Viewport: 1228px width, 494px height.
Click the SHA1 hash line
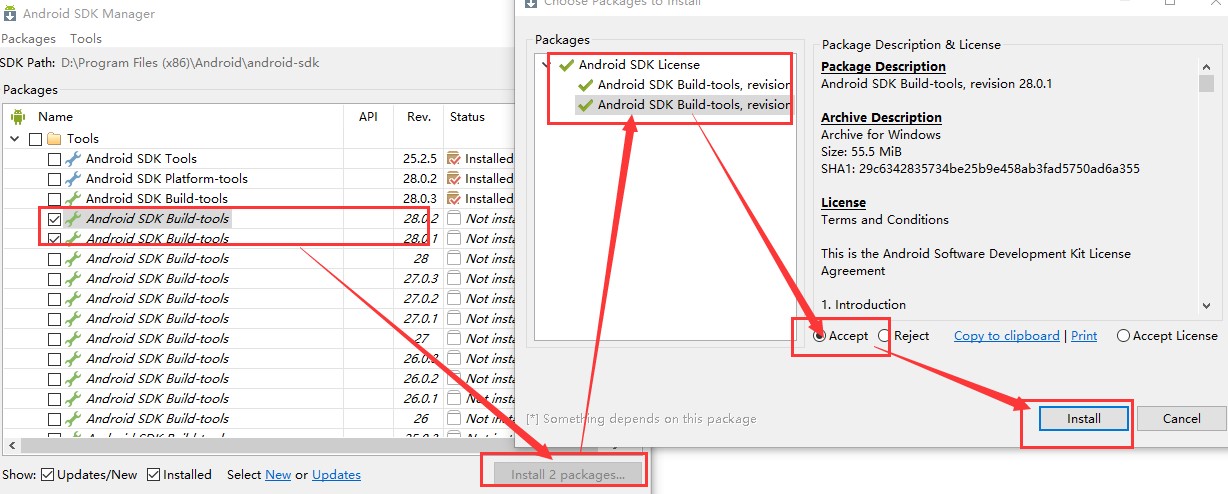point(980,168)
